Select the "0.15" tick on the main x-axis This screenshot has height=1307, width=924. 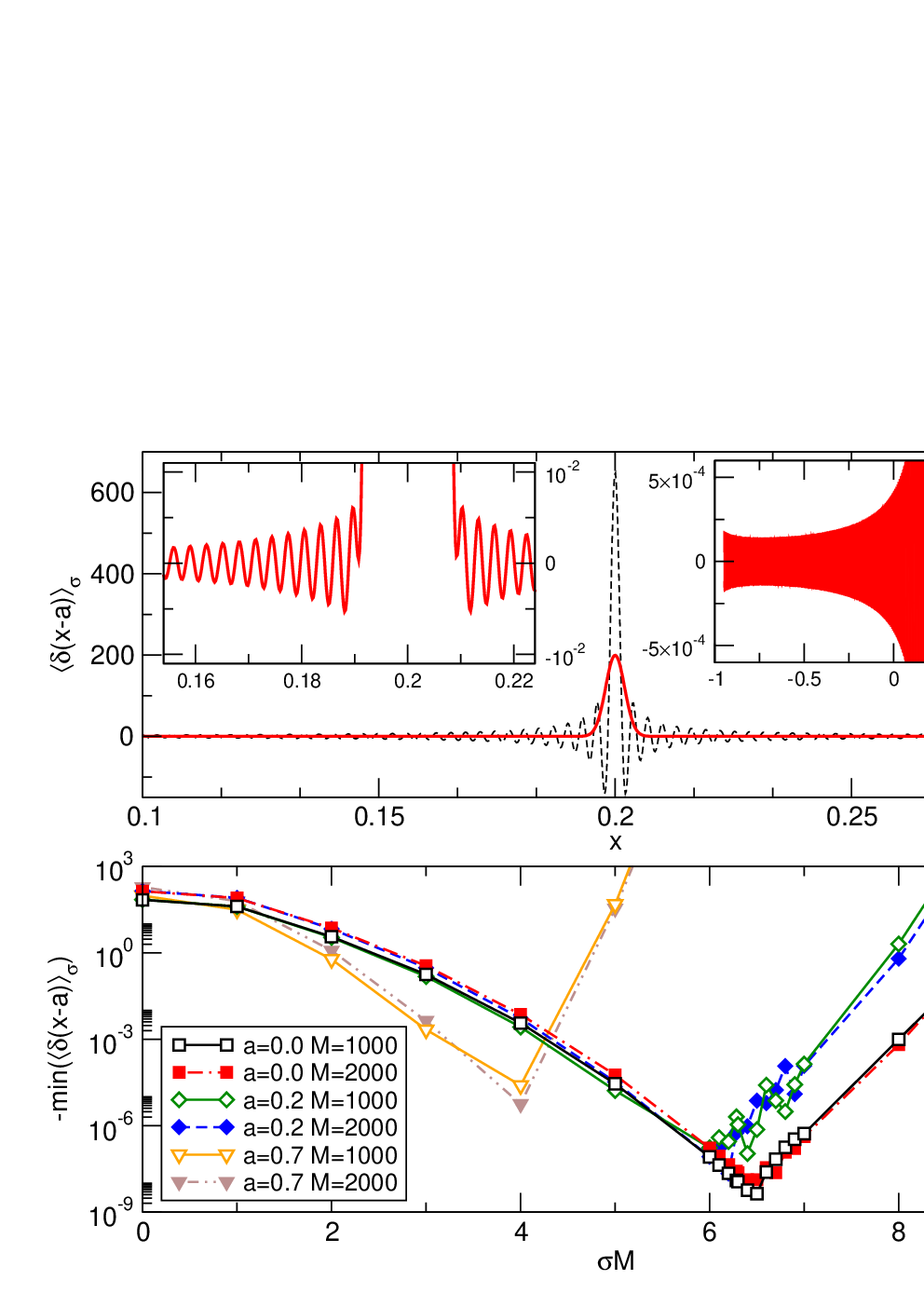coord(379,818)
